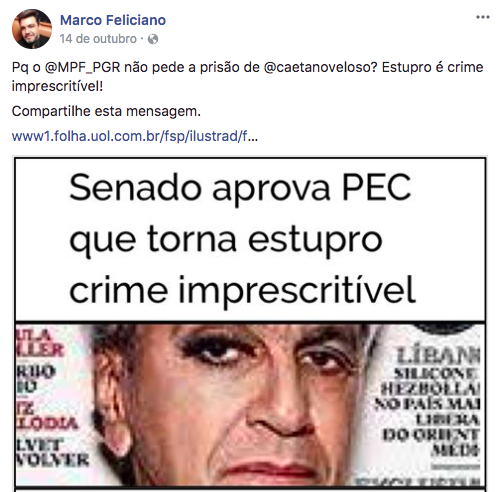The height and width of the screenshot is (492, 498).
Task: Open the "14 de outubro" post timestamp
Action: (98, 39)
